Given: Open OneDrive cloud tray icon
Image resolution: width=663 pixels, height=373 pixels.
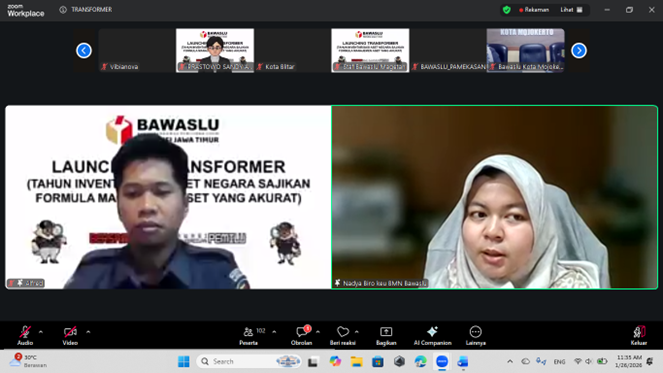Looking at the screenshot, I should (526, 362).
